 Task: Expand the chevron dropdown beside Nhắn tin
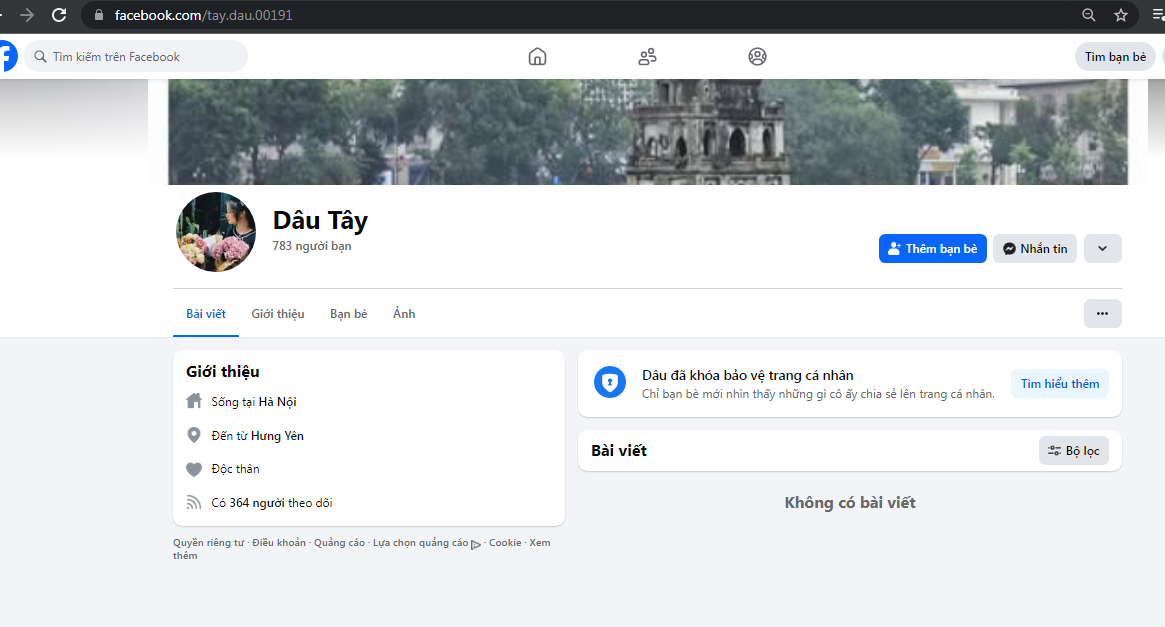point(1102,249)
